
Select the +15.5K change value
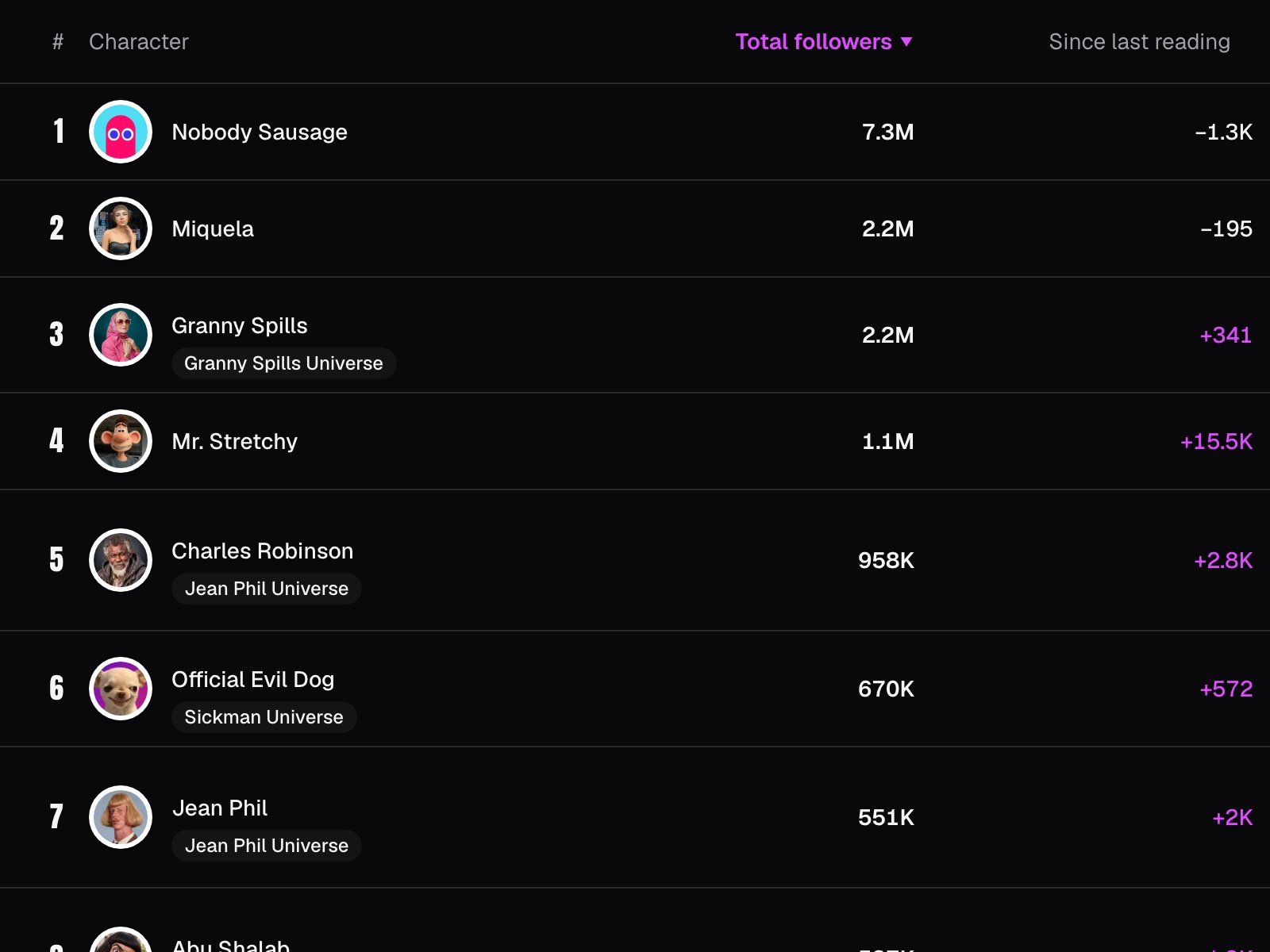pos(1217,441)
